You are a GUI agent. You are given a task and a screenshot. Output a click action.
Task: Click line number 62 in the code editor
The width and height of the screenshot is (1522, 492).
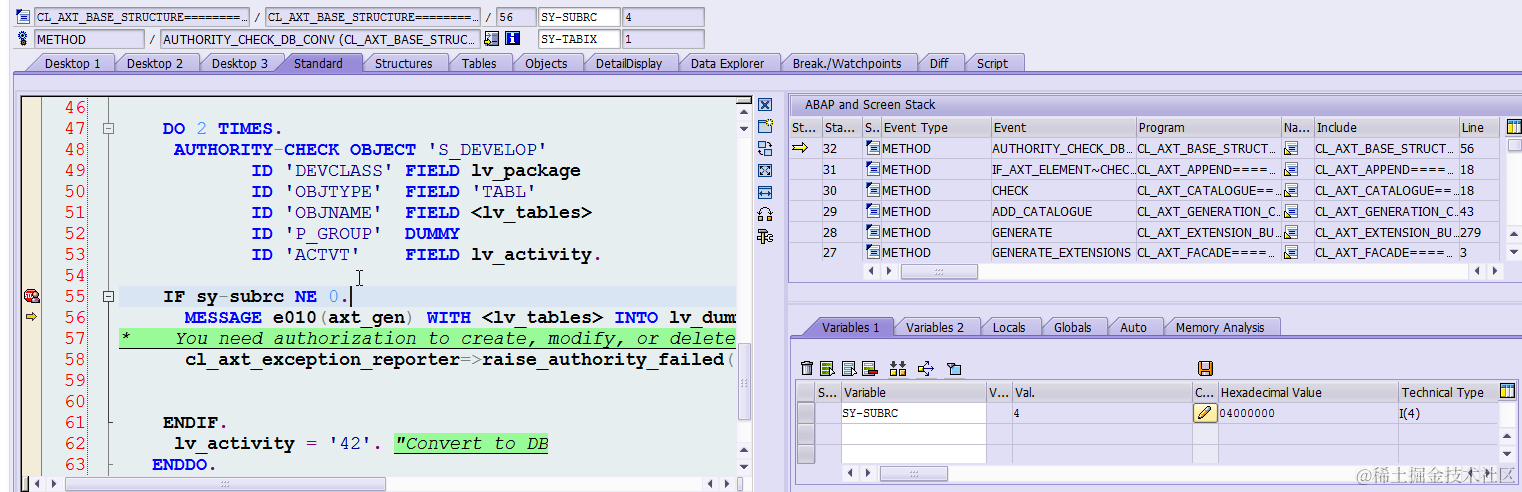74,443
